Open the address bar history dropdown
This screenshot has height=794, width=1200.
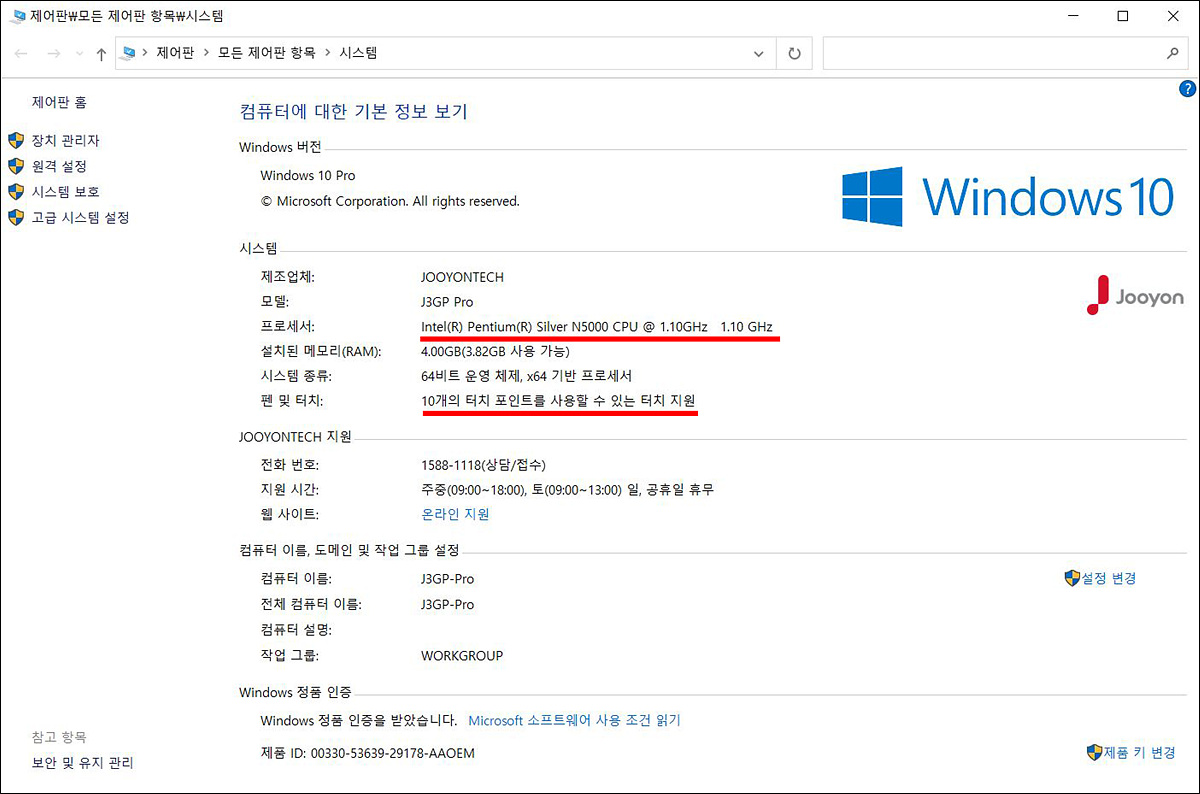pyautogui.click(x=759, y=54)
